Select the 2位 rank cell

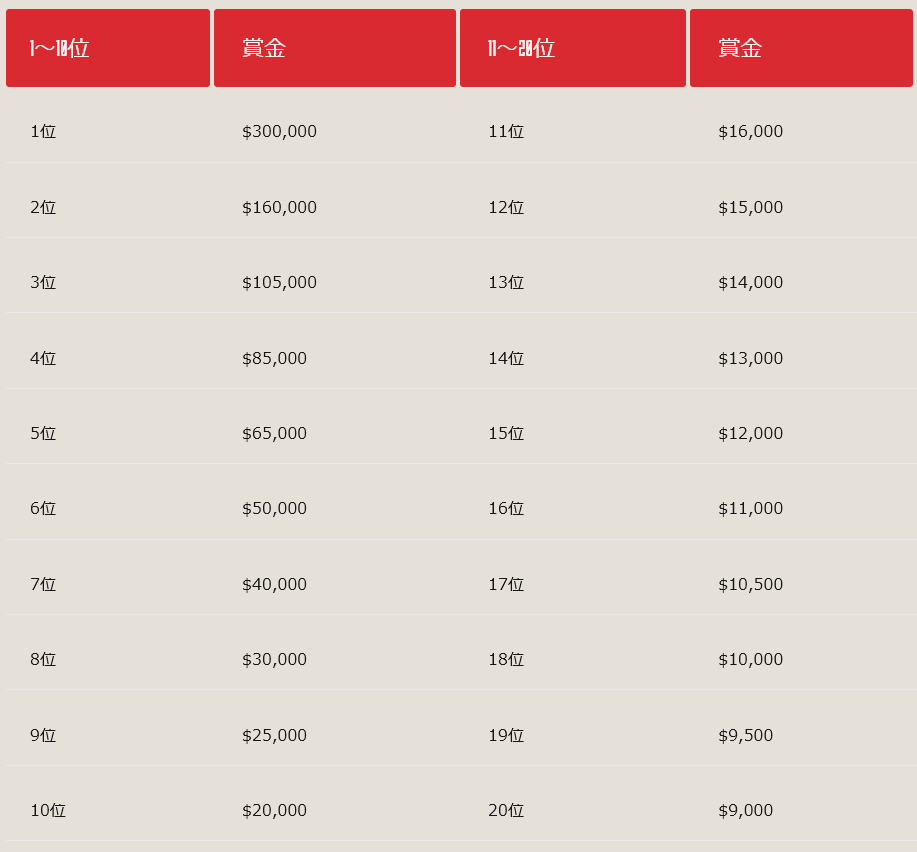[x=43, y=208]
